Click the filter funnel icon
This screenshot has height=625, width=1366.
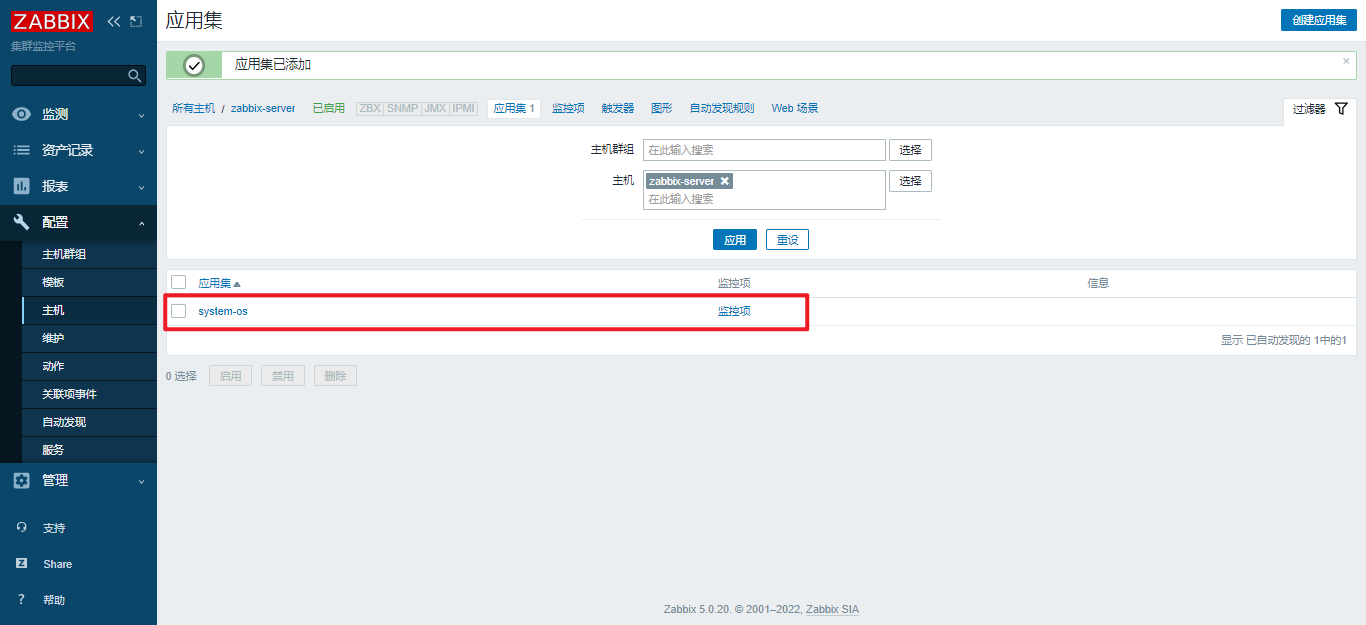coord(1341,109)
